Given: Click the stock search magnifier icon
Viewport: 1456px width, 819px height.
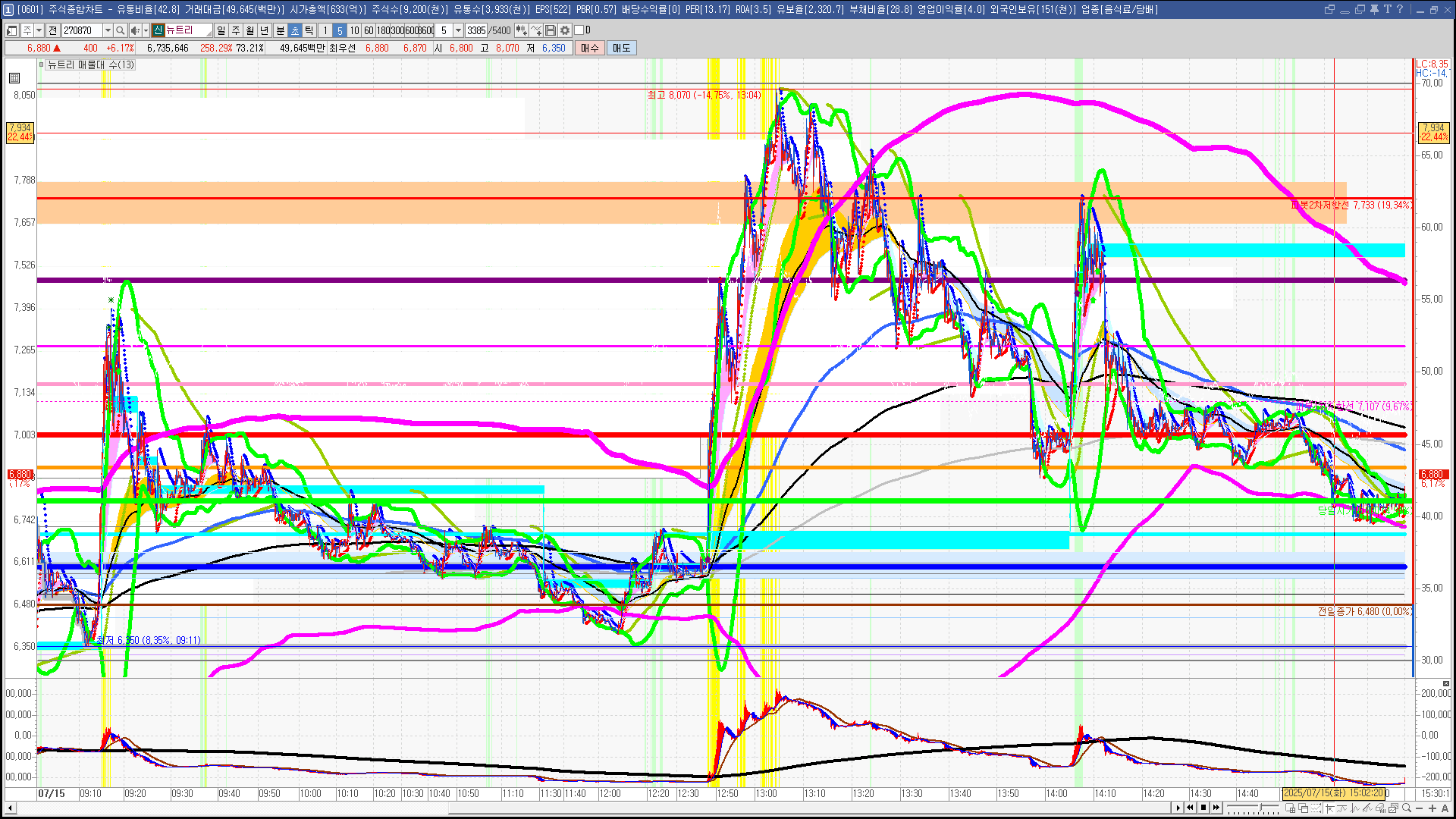Looking at the screenshot, I should pos(120,30).
